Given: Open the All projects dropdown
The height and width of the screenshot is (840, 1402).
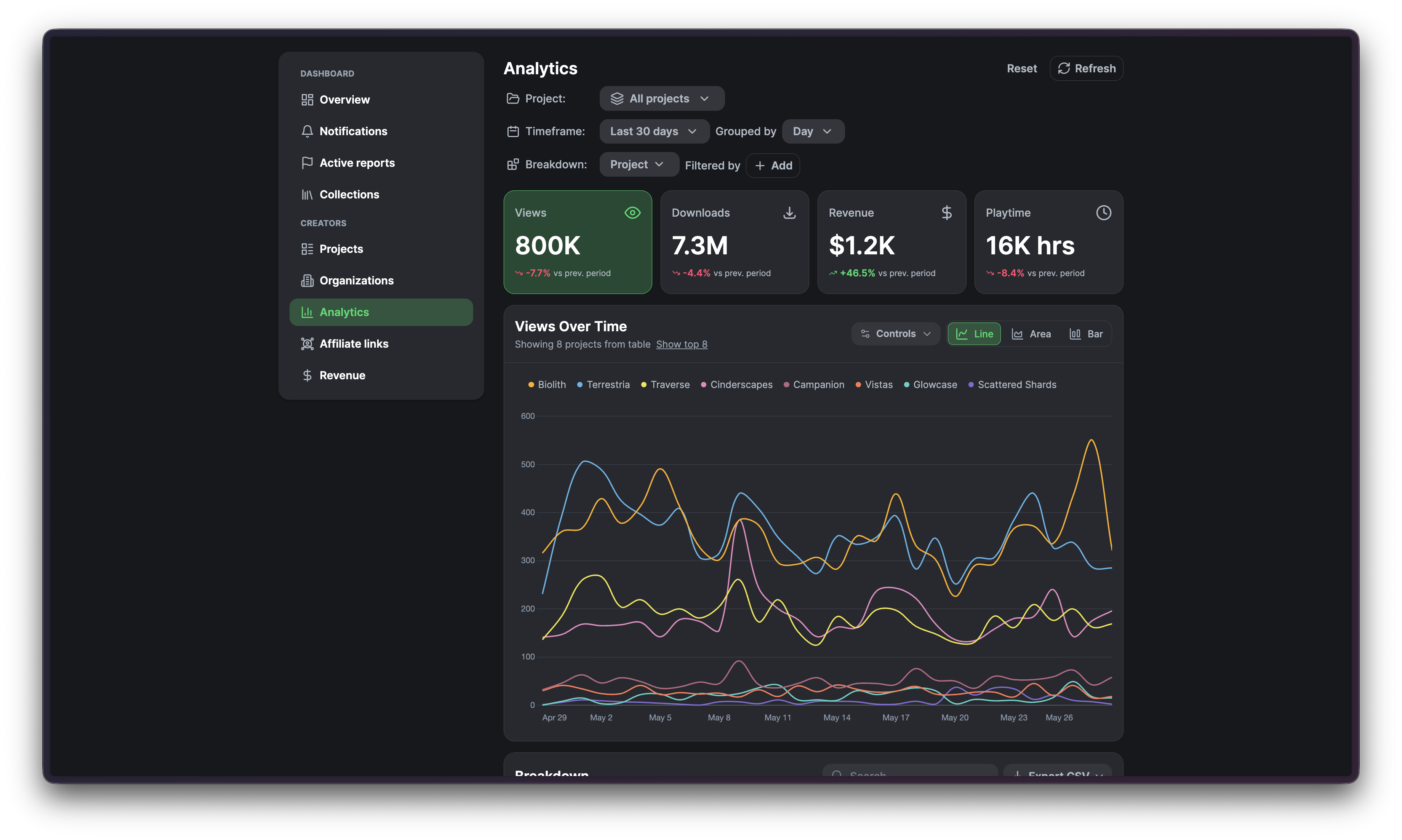Looking at the screenshot, I should 661,99.
